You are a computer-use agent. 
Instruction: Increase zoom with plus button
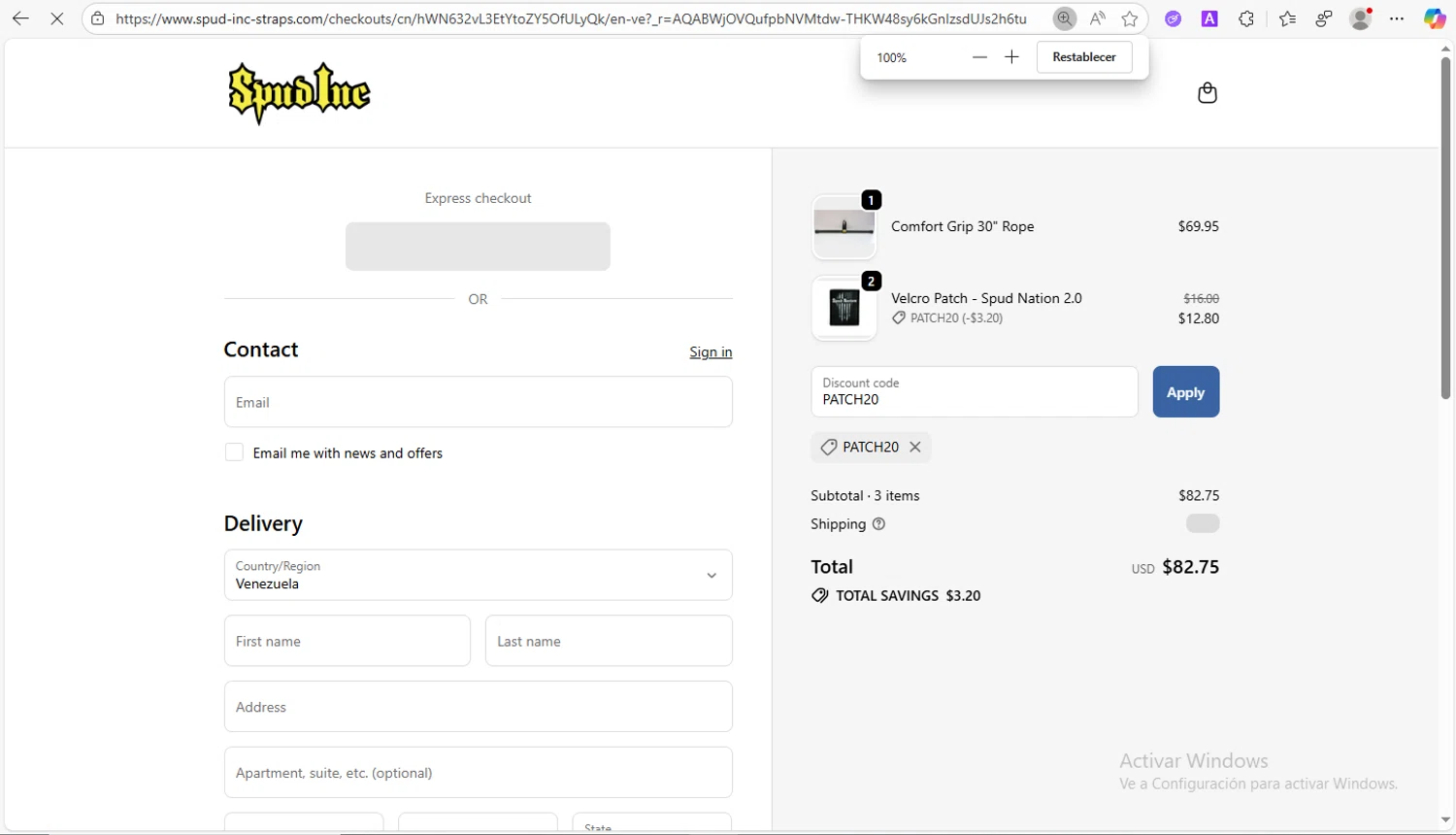(1011, 57)
